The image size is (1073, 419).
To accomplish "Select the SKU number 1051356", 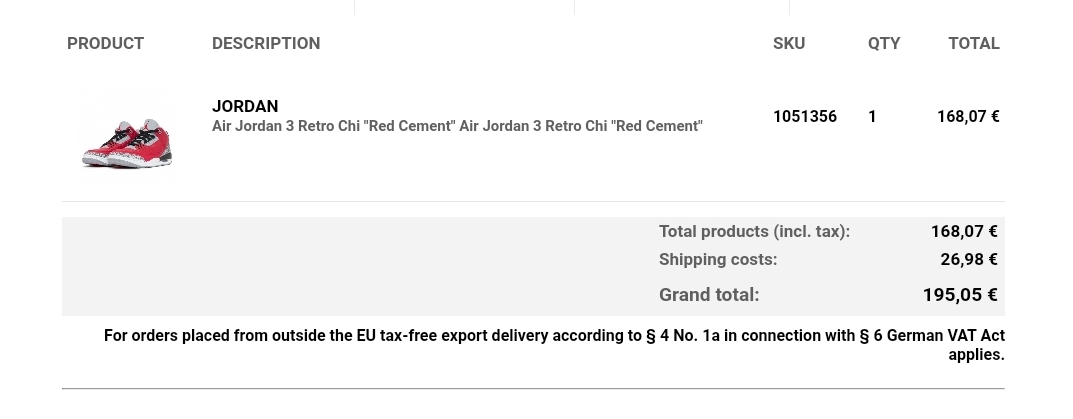I will [x=805, y=116].
